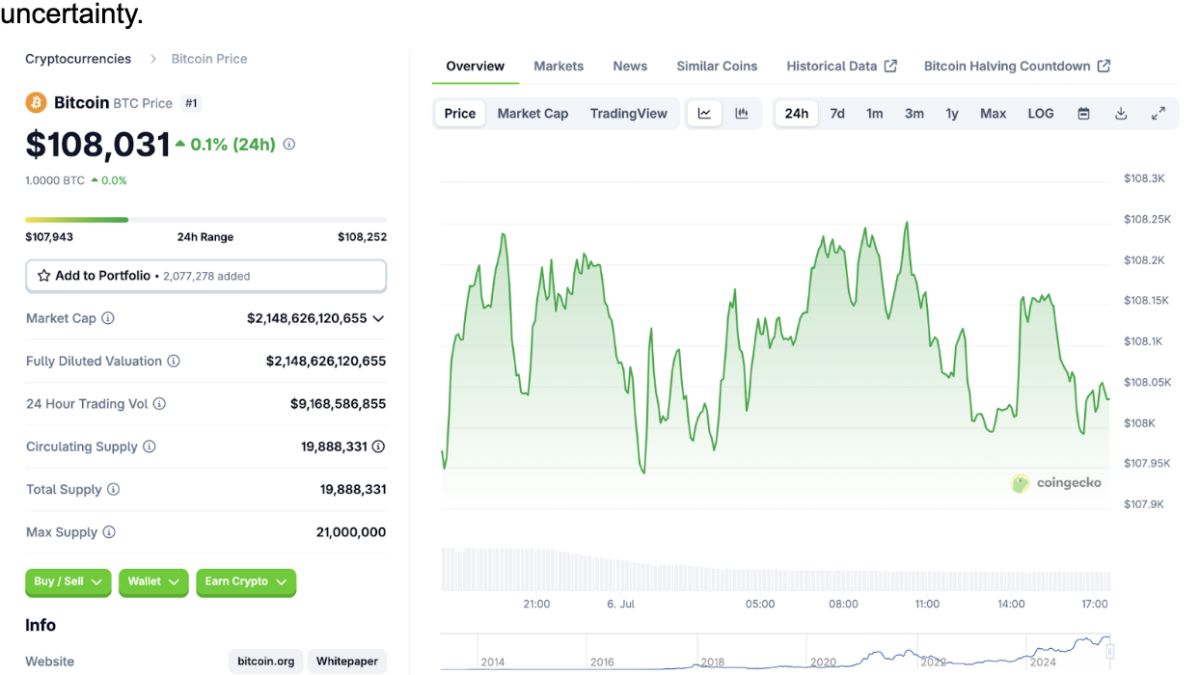Switch to line chart view icon
Image resolution: width=1200 pixels, height=675 pixels.
pos(704,113)
